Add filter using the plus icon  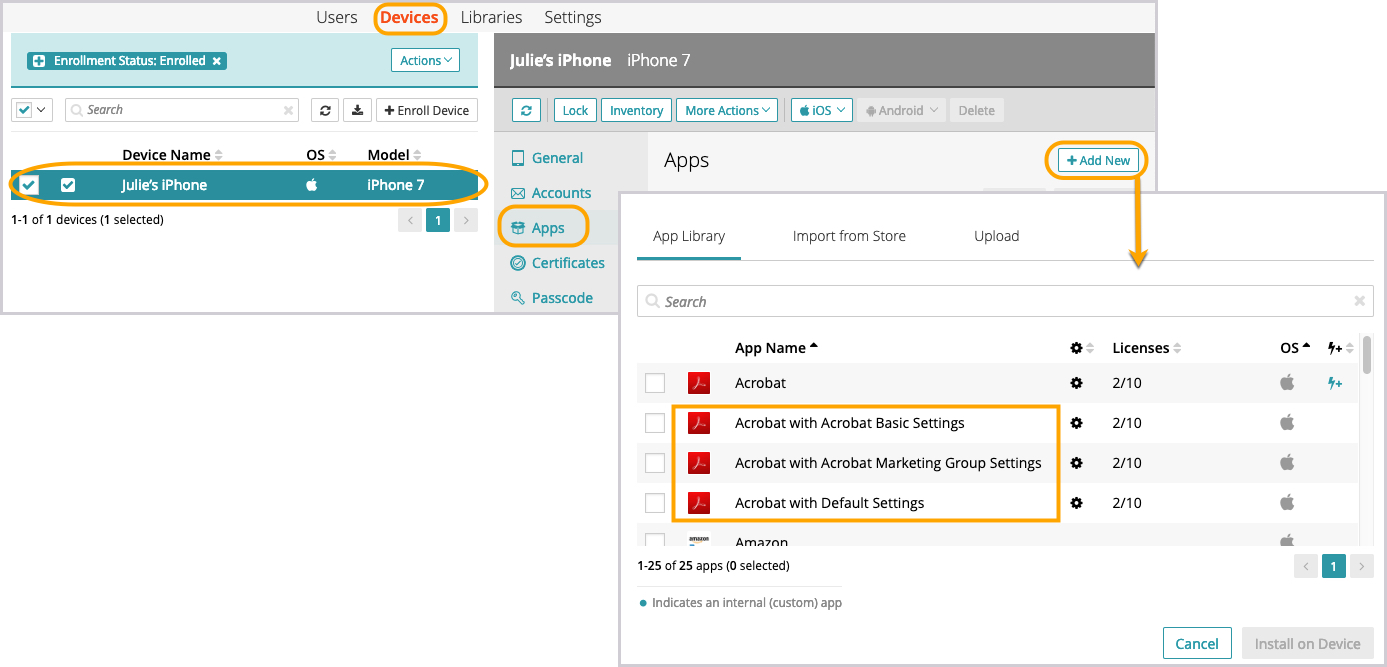click(x=39, y=61)
